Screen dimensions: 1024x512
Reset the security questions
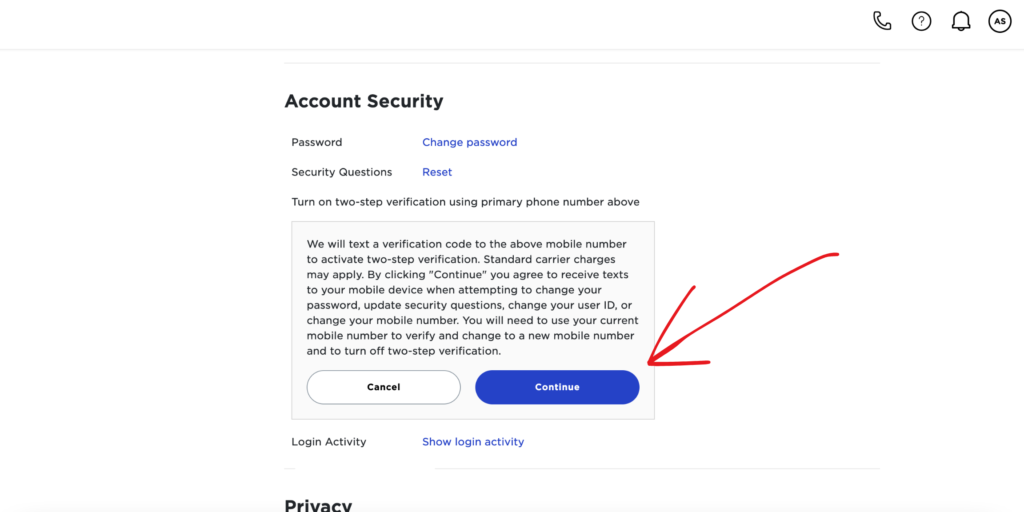point(437,172)
